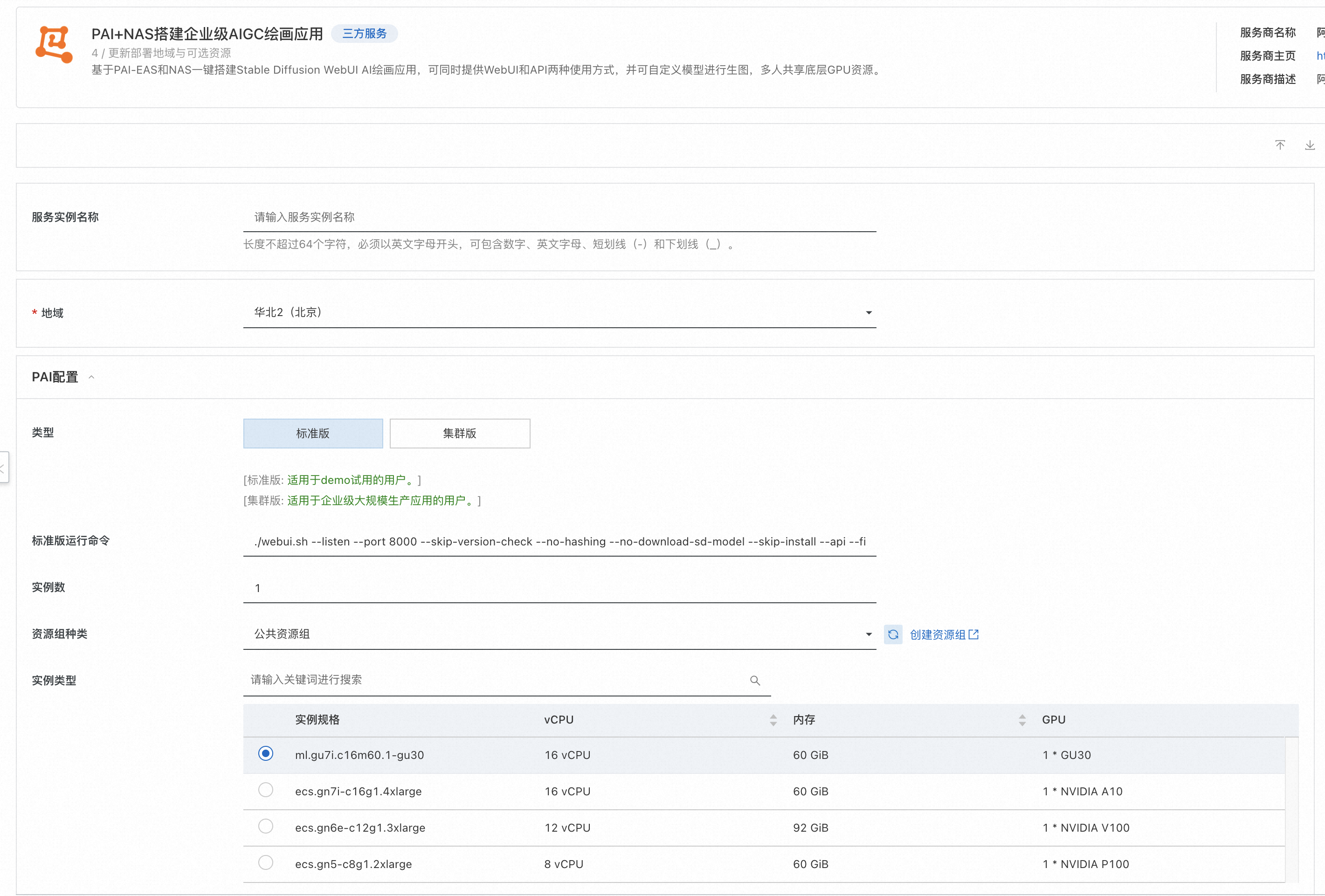Image resolution: width=1325 pixels, height=896 pixels.
Task: Click the 服务商名称 label
Action: tap(1267, 33)
